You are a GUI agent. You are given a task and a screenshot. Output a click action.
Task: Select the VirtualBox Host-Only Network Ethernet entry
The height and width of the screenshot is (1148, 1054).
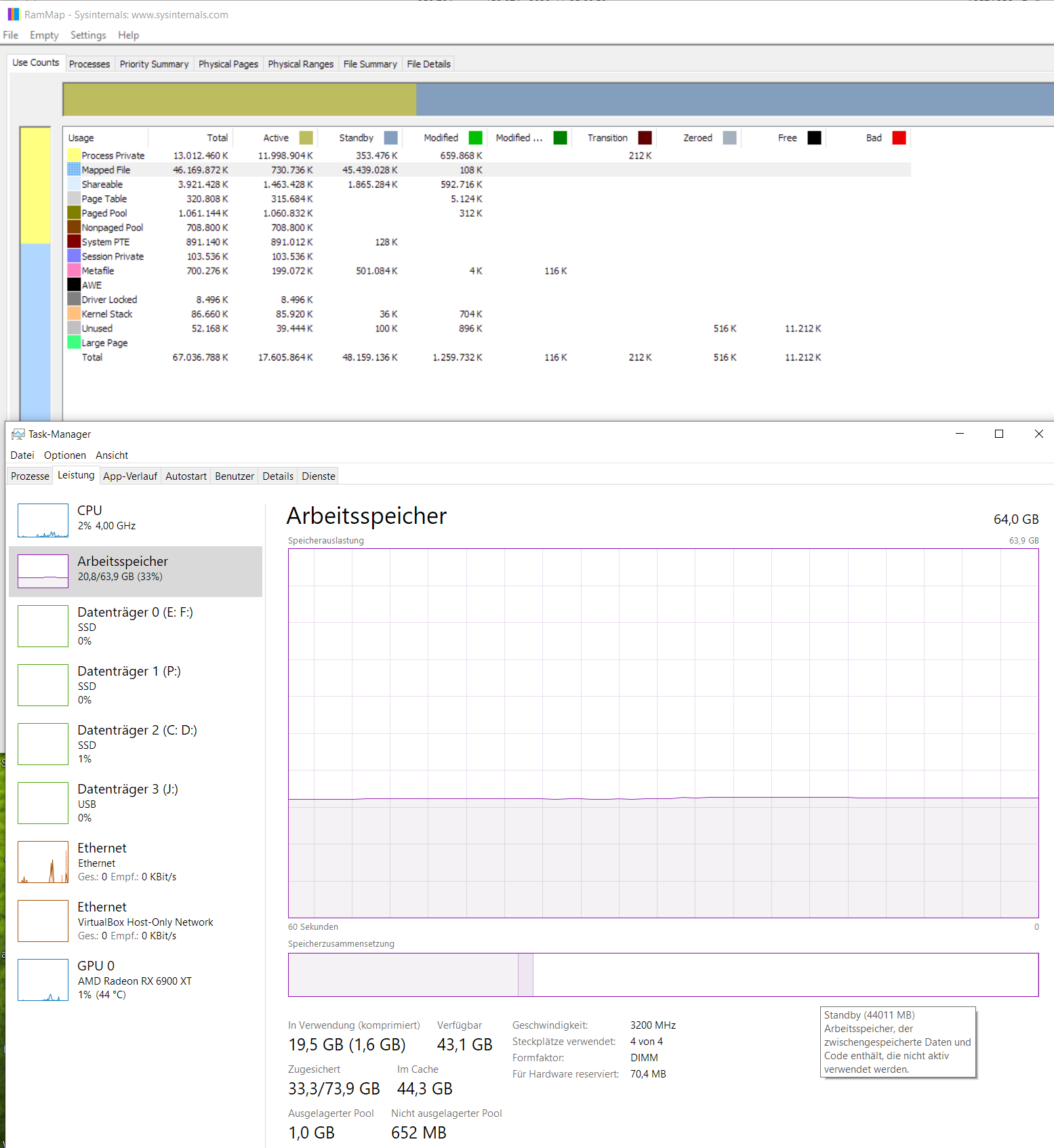click(x=136, y=921)
